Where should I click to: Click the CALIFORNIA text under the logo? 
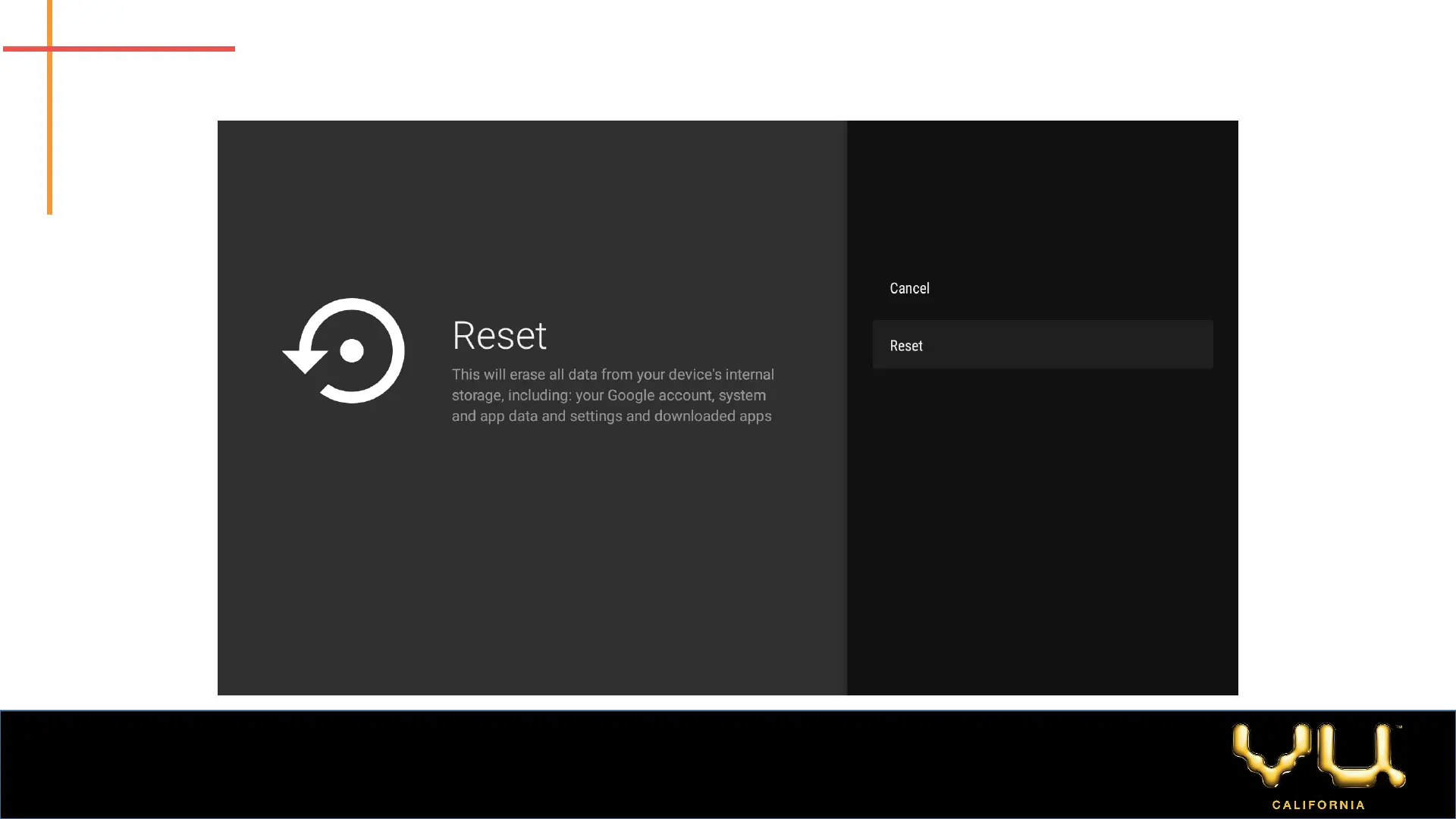[x=1318, y=805]
